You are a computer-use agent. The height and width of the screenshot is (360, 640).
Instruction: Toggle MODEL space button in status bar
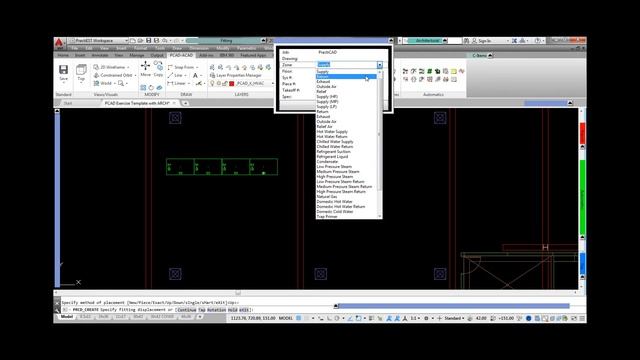coord(286,318)
